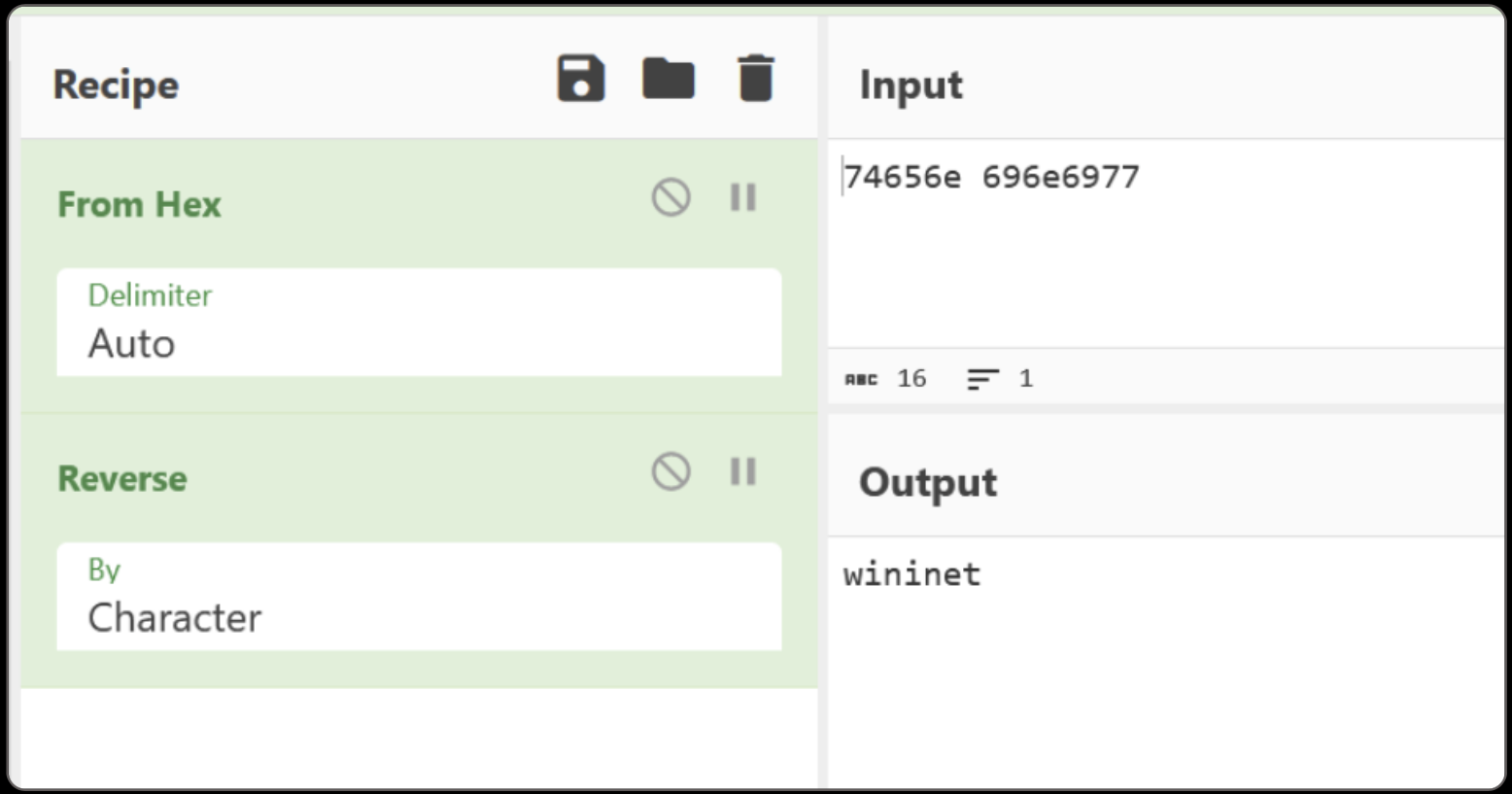This screenshot has height=794, width=1512.
Task: Select the From Hex operation title
Action: tap(139, 205)
